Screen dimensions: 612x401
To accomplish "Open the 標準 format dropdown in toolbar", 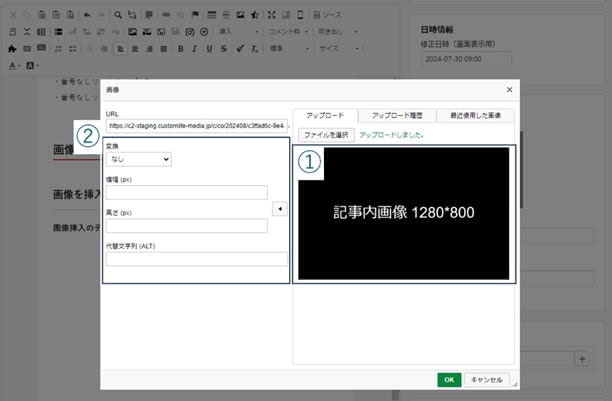I will 289,48.
